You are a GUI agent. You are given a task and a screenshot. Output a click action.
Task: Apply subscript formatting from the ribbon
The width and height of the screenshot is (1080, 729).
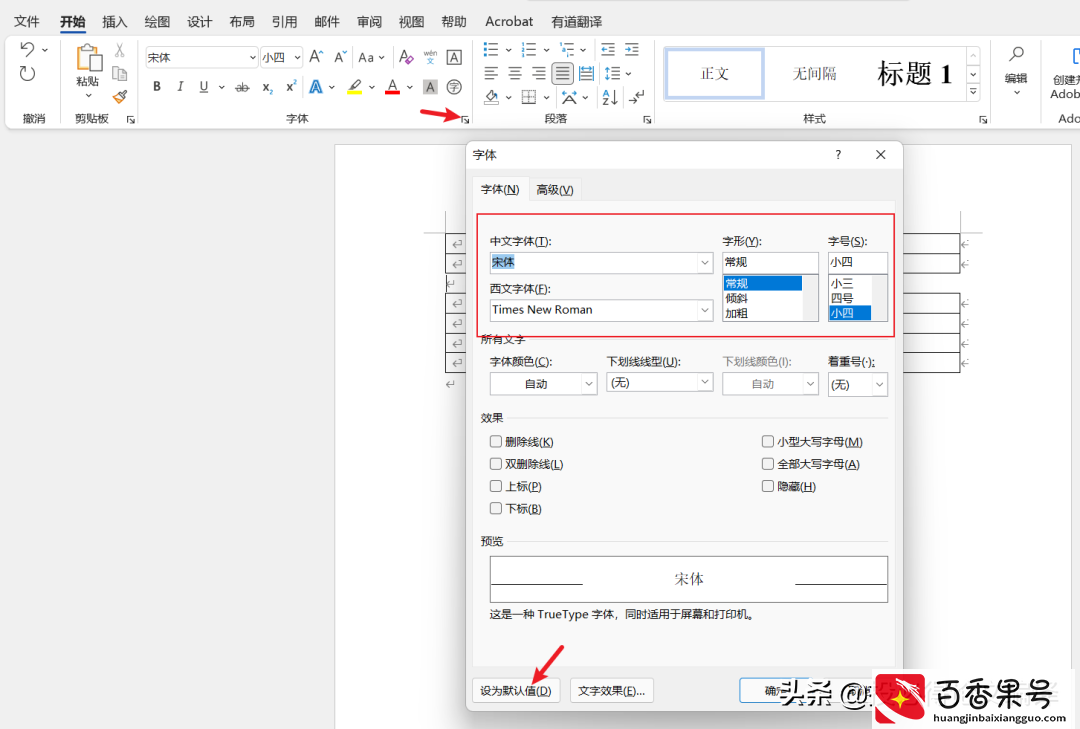(267, 88)
